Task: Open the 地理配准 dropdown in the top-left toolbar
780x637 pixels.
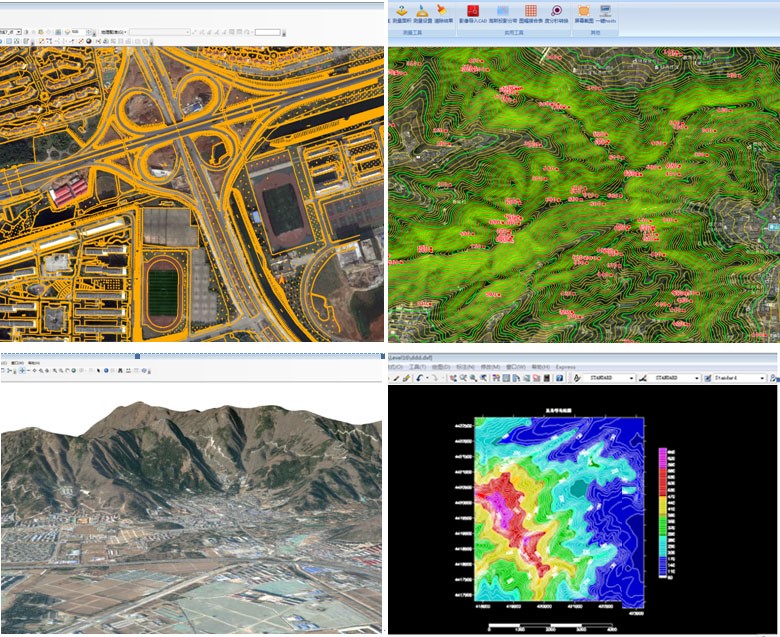Action: pos(125,32)
